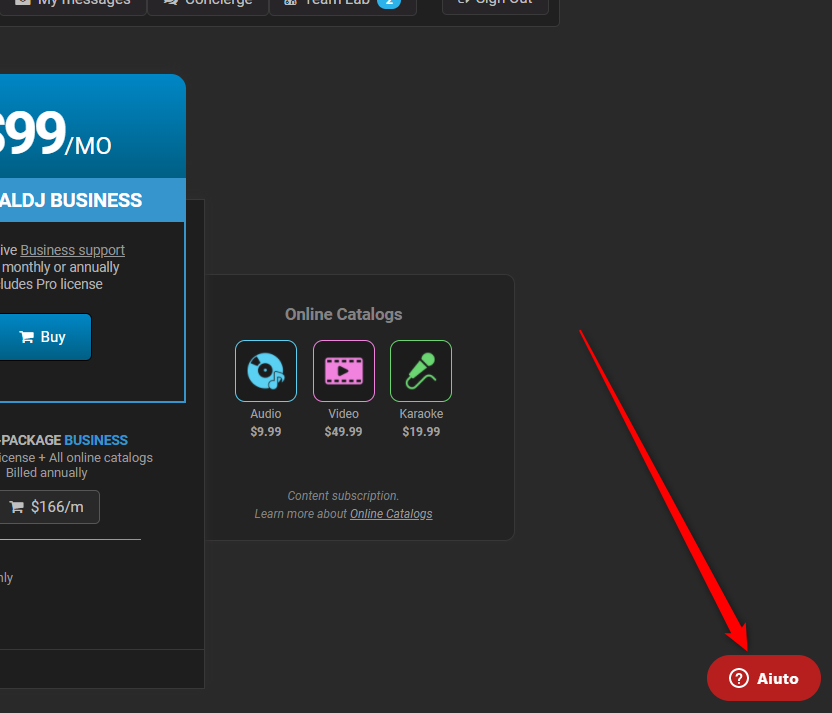832x713 pixels.
Task: Click the "$9.99" Audio price
Action: (x=266, y=431)
